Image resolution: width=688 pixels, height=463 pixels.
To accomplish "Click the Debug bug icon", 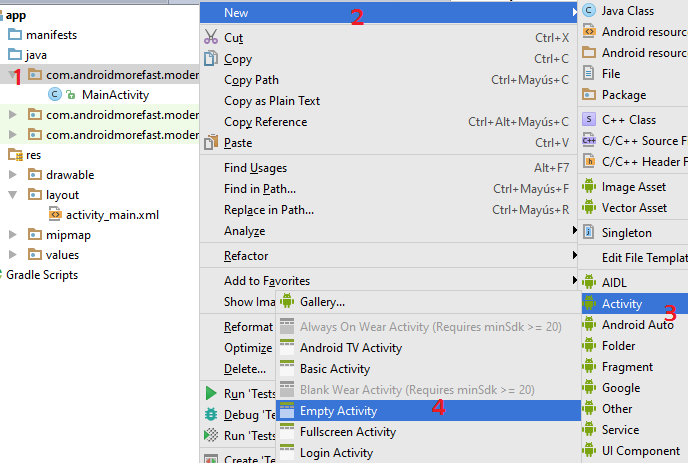I will pyautogui.click(x=211, y=414).
